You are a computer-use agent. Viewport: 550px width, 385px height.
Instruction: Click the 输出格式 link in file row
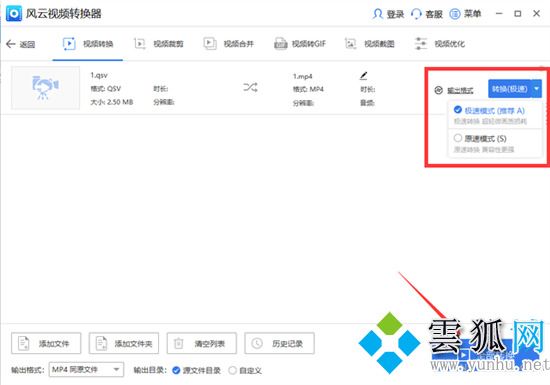[460, 90]
